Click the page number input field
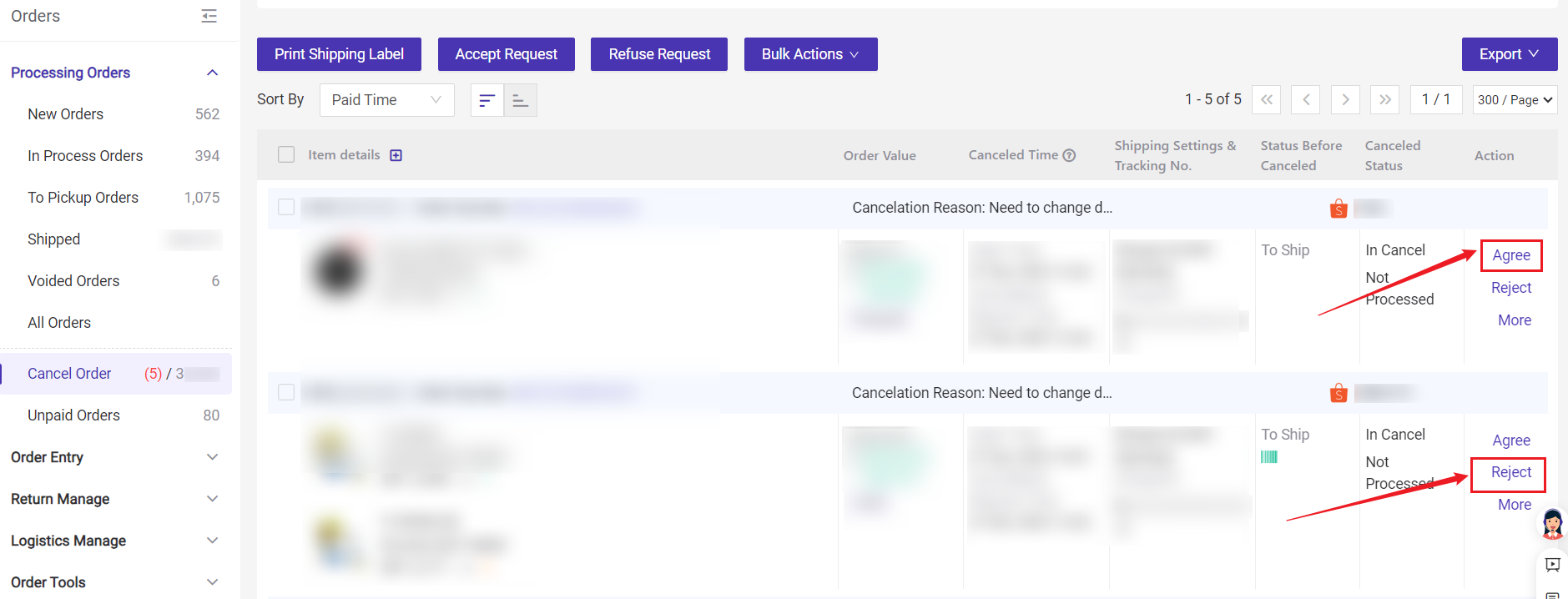Image resolution: width=1568 pixels, height=599 pixels. [1436, 100]
